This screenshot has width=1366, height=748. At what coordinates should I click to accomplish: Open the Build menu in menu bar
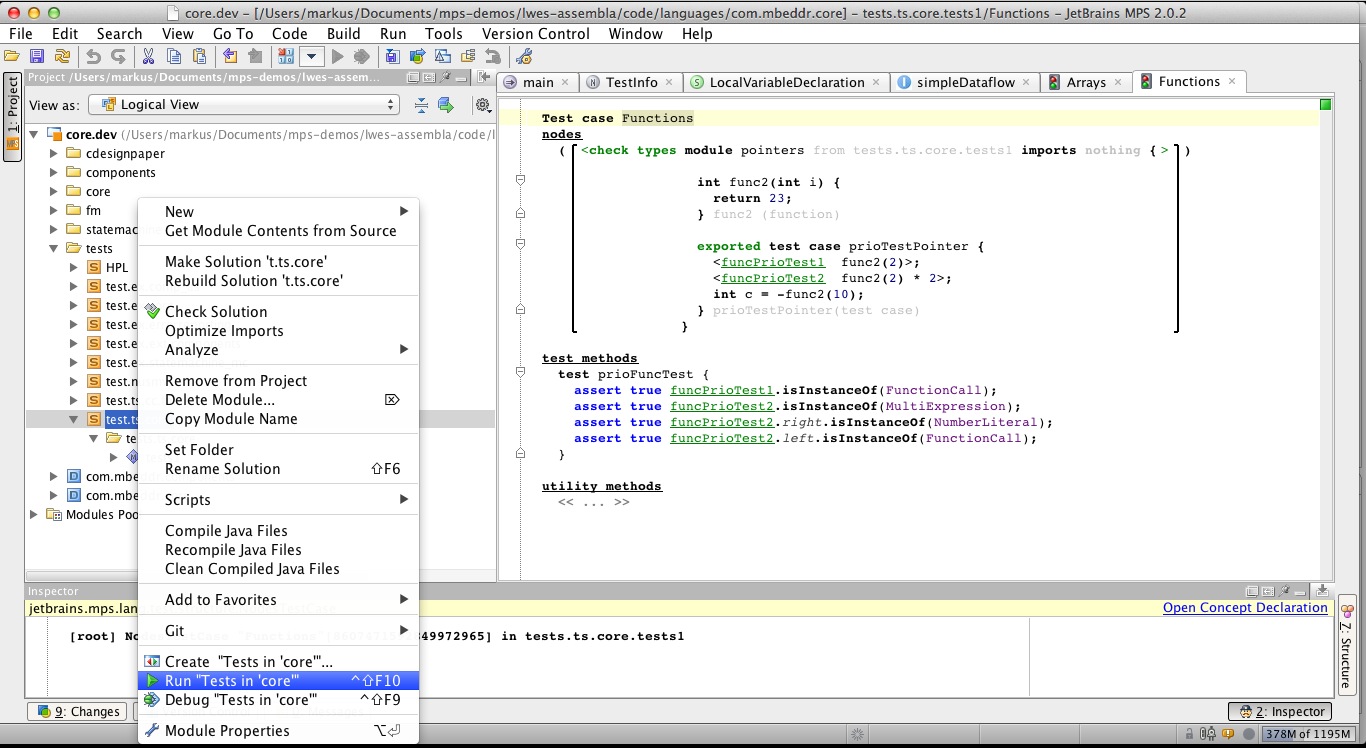(x=343, y=33)
